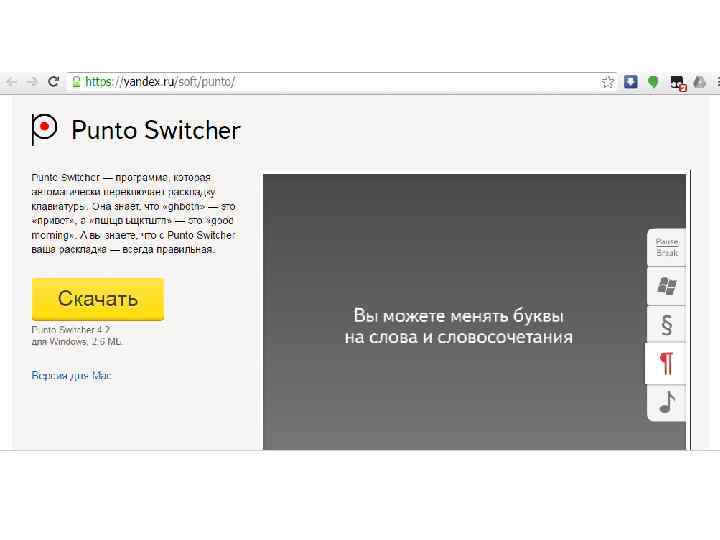Click the gray cloud extension icon
720x540 pixels.
[699, 82]
